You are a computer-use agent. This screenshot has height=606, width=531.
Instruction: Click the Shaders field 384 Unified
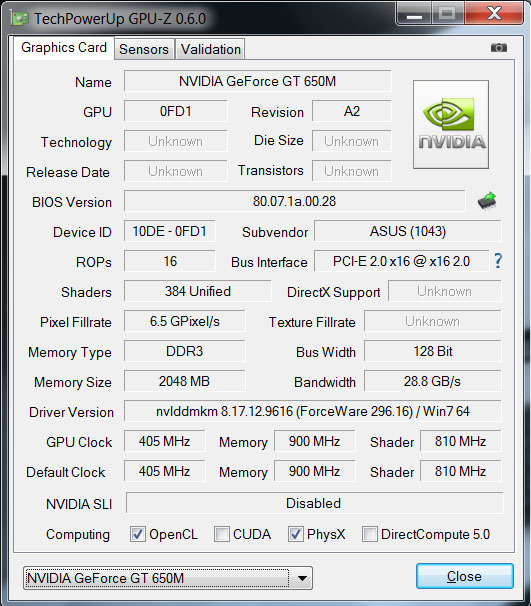(x=197, y=291)
